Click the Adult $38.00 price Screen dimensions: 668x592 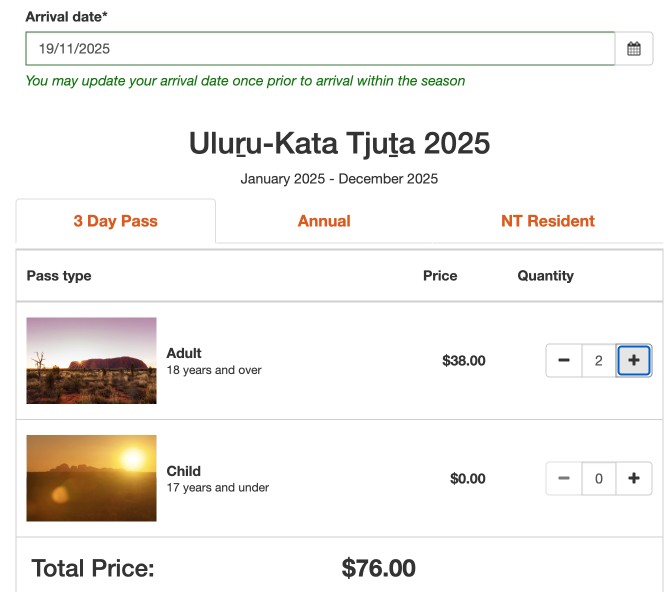[x=463, y=361]
